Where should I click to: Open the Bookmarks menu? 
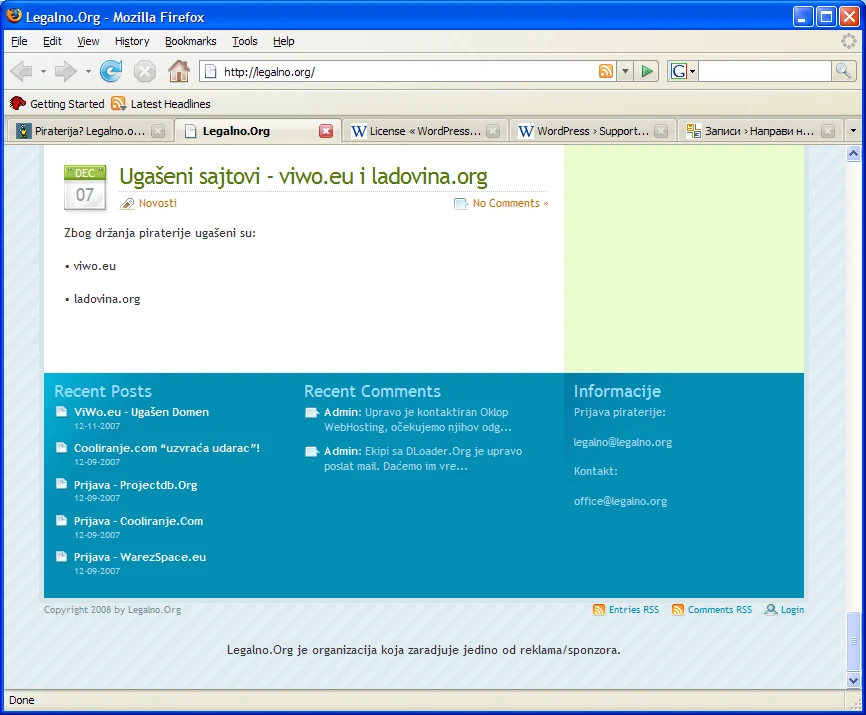[191, 41]
